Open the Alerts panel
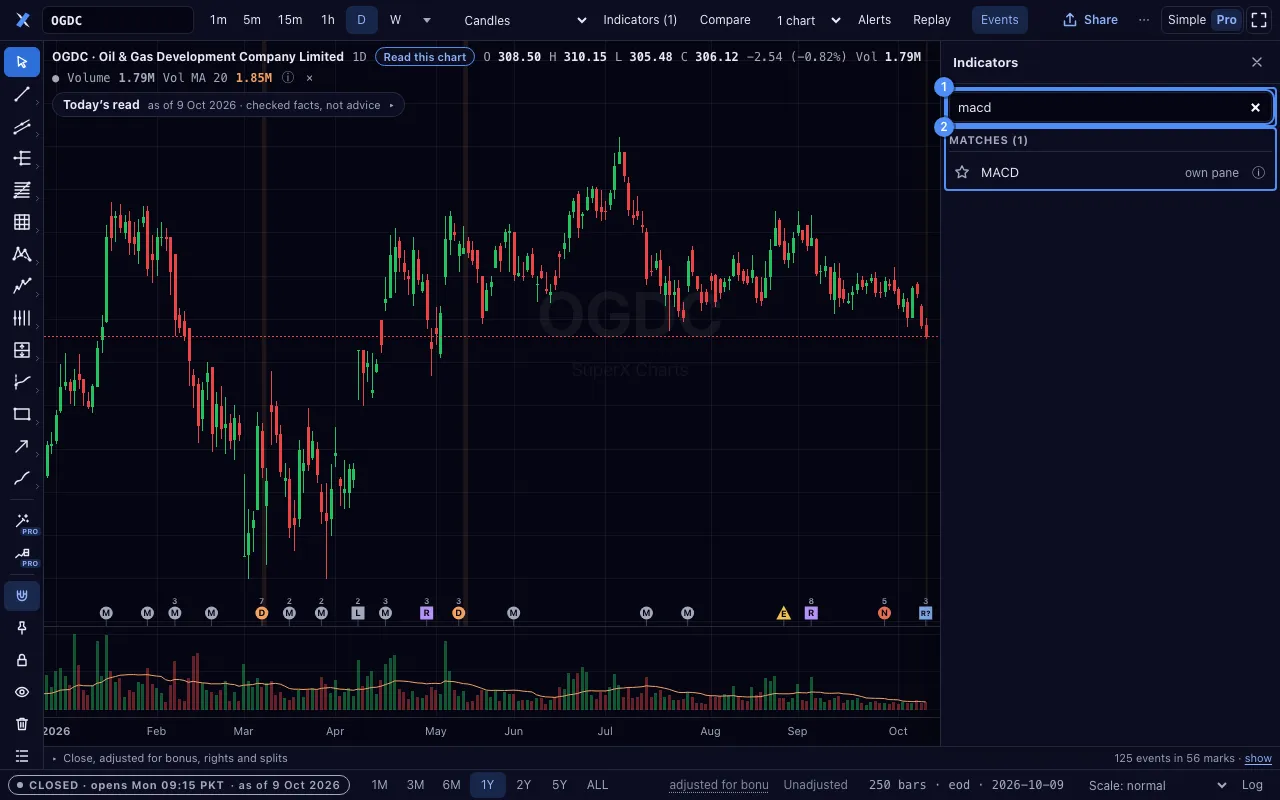 click(875, 20)
